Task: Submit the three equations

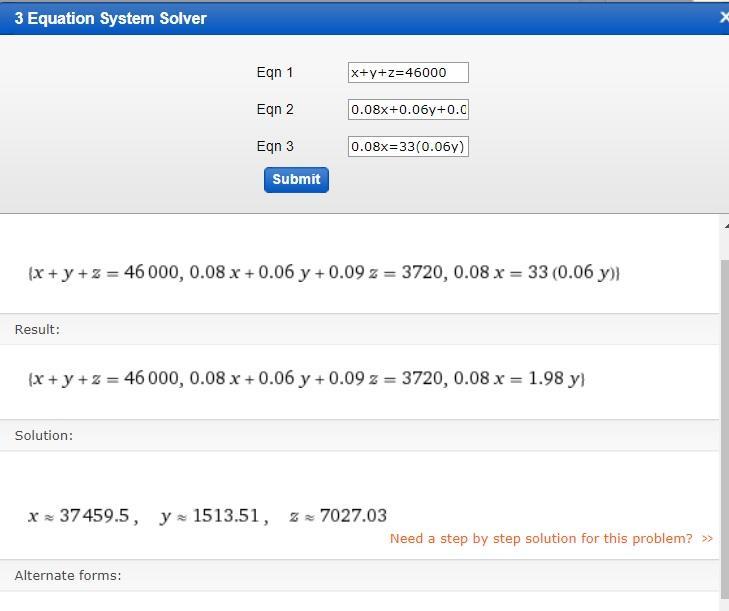Action: pyautogui.click(x=296, y=179)
